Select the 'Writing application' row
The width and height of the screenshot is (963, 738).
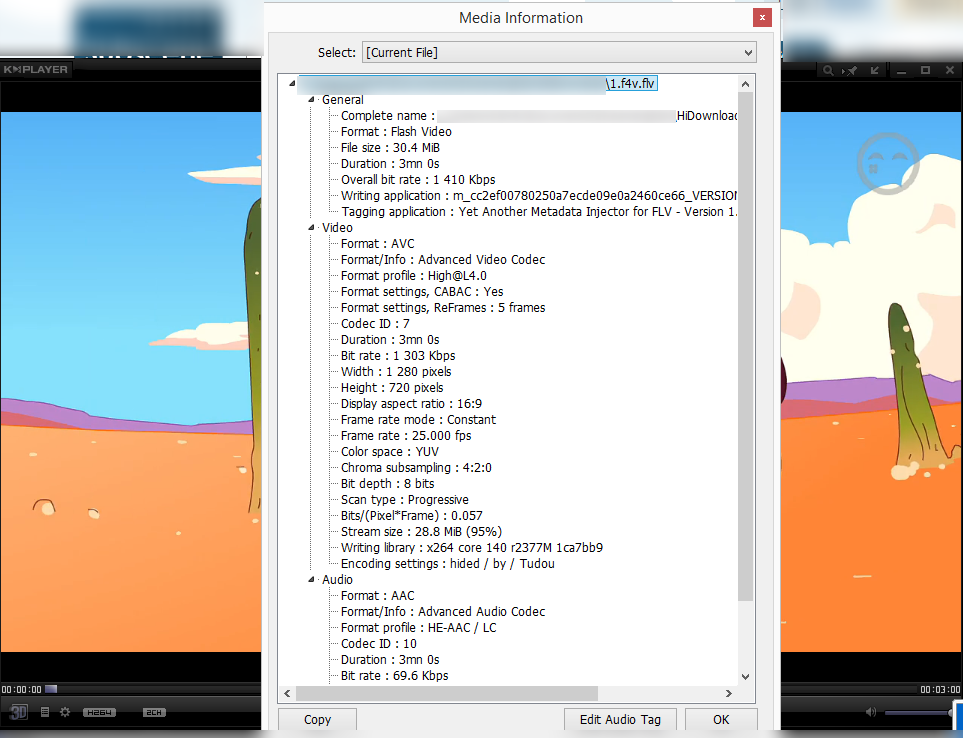coord(539,195)
